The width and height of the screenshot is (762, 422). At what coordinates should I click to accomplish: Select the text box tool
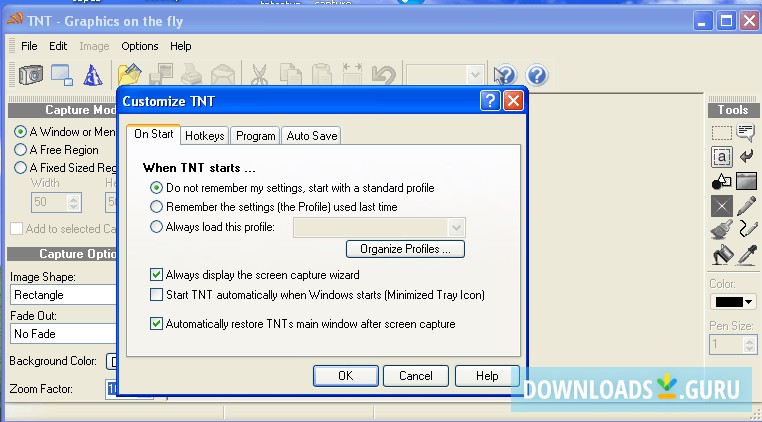click(x=722, y=157)
